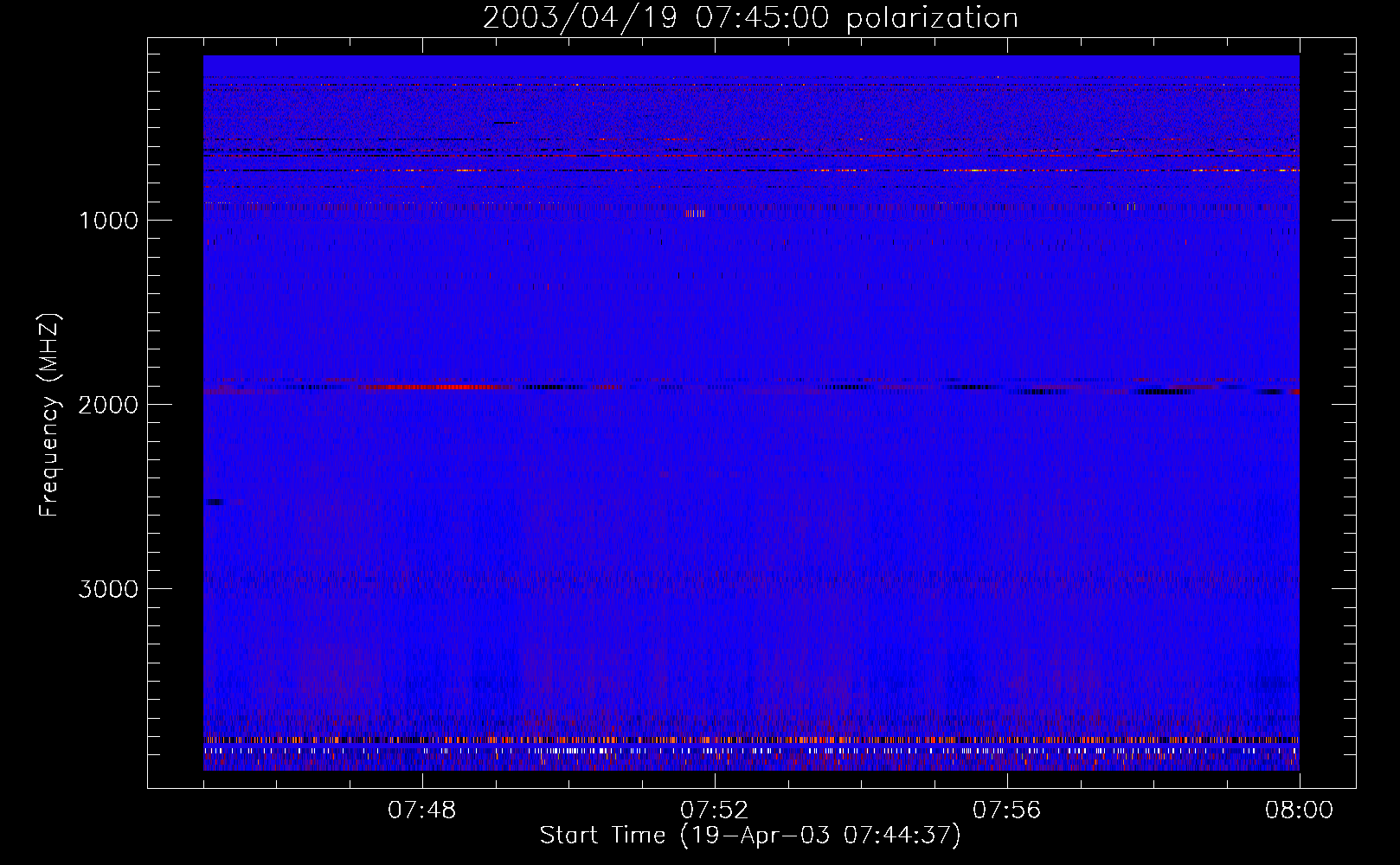Click the plot title '2003/04/19 07:45:00 polarization'
This screenshot has width=1400, height=865.
point(750,18)
